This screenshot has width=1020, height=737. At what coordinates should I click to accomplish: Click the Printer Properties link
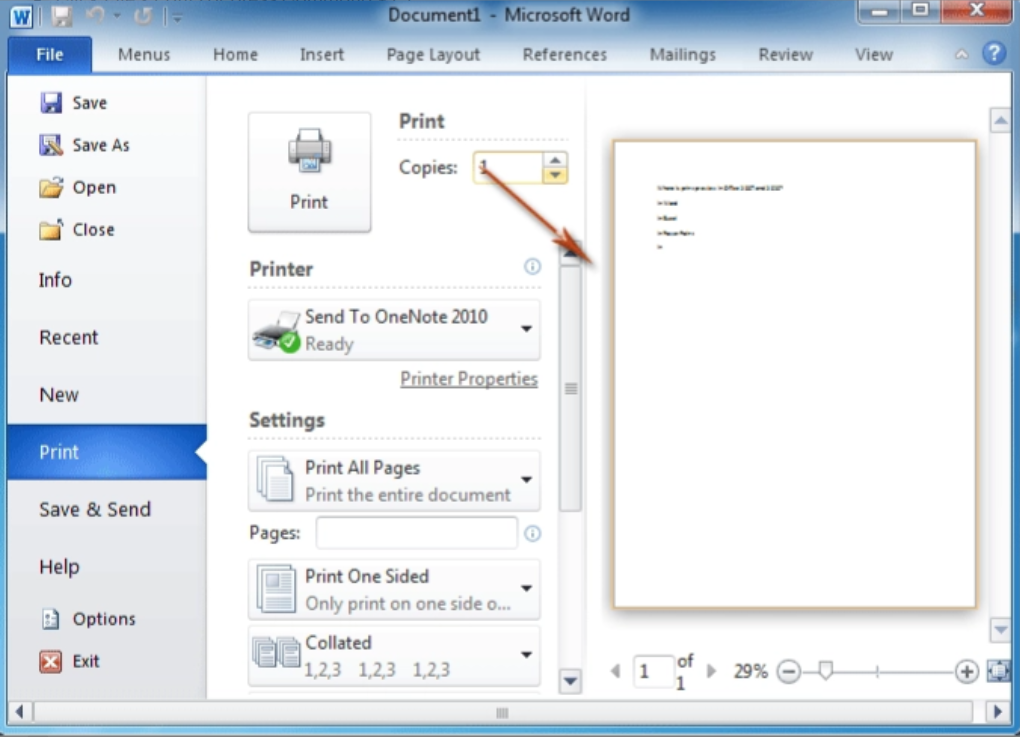(x=468, y=378)
